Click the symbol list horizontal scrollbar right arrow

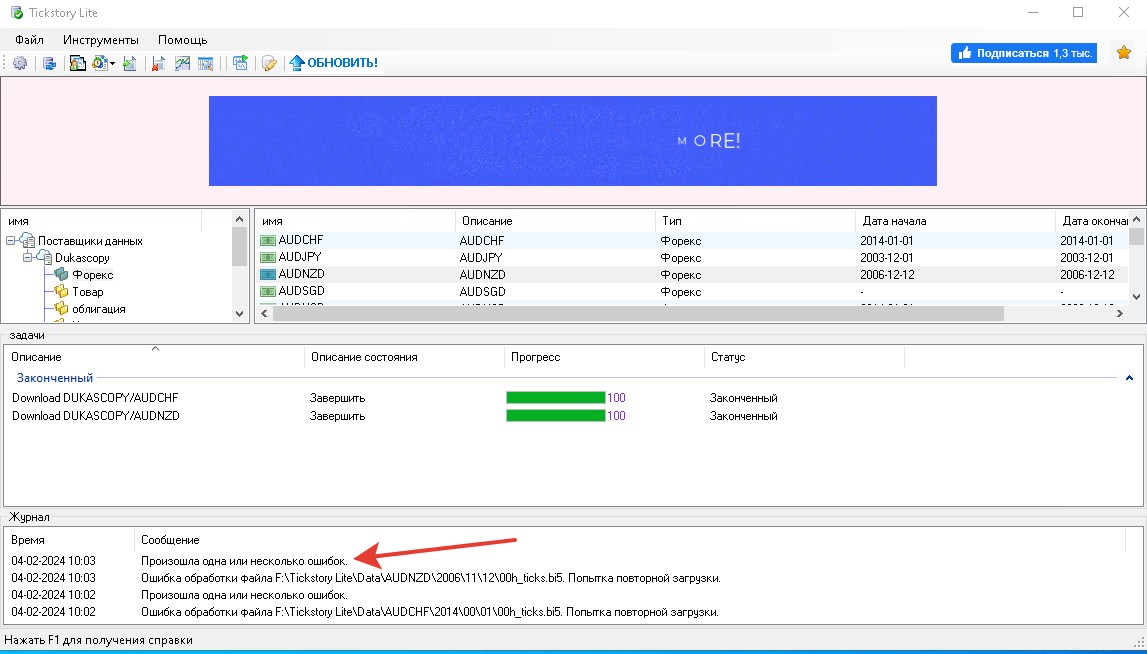click(x=1120, y=314)
